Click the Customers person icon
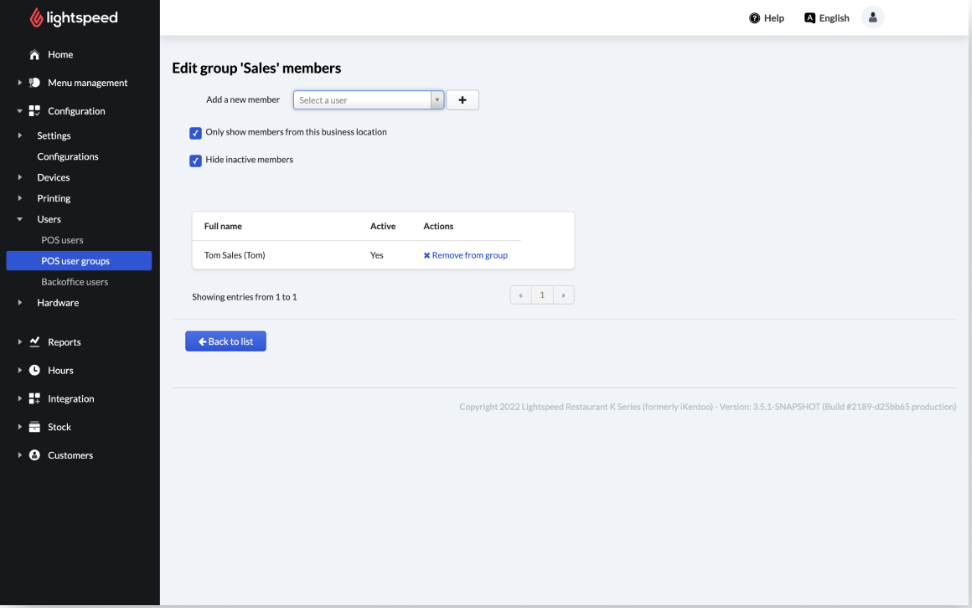 click(35, 455)
